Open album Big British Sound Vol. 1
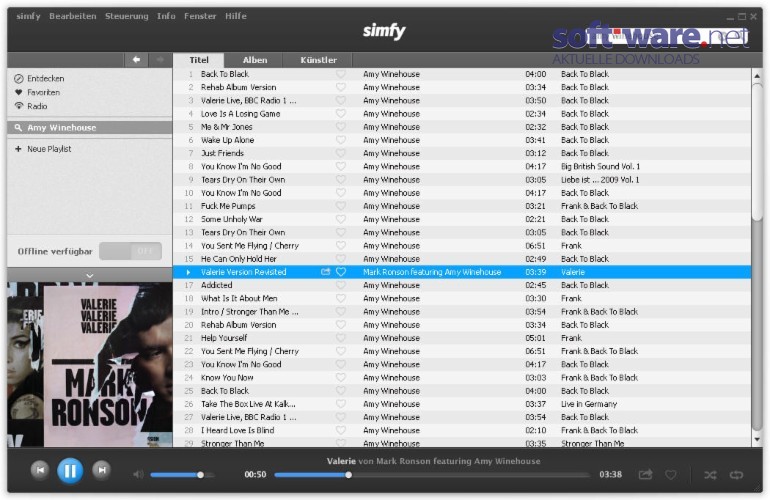The image size is (770, 500). [x=601, y=167]
